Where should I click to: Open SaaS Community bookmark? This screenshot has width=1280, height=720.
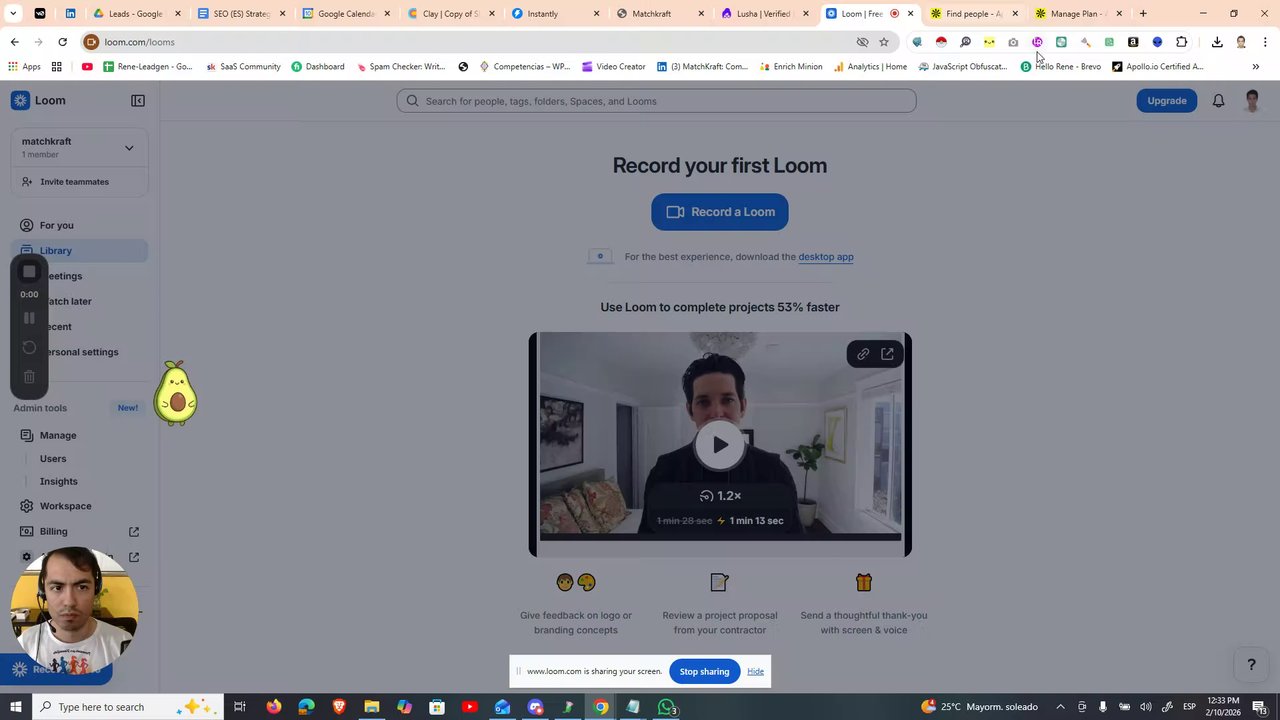(243, 67)
